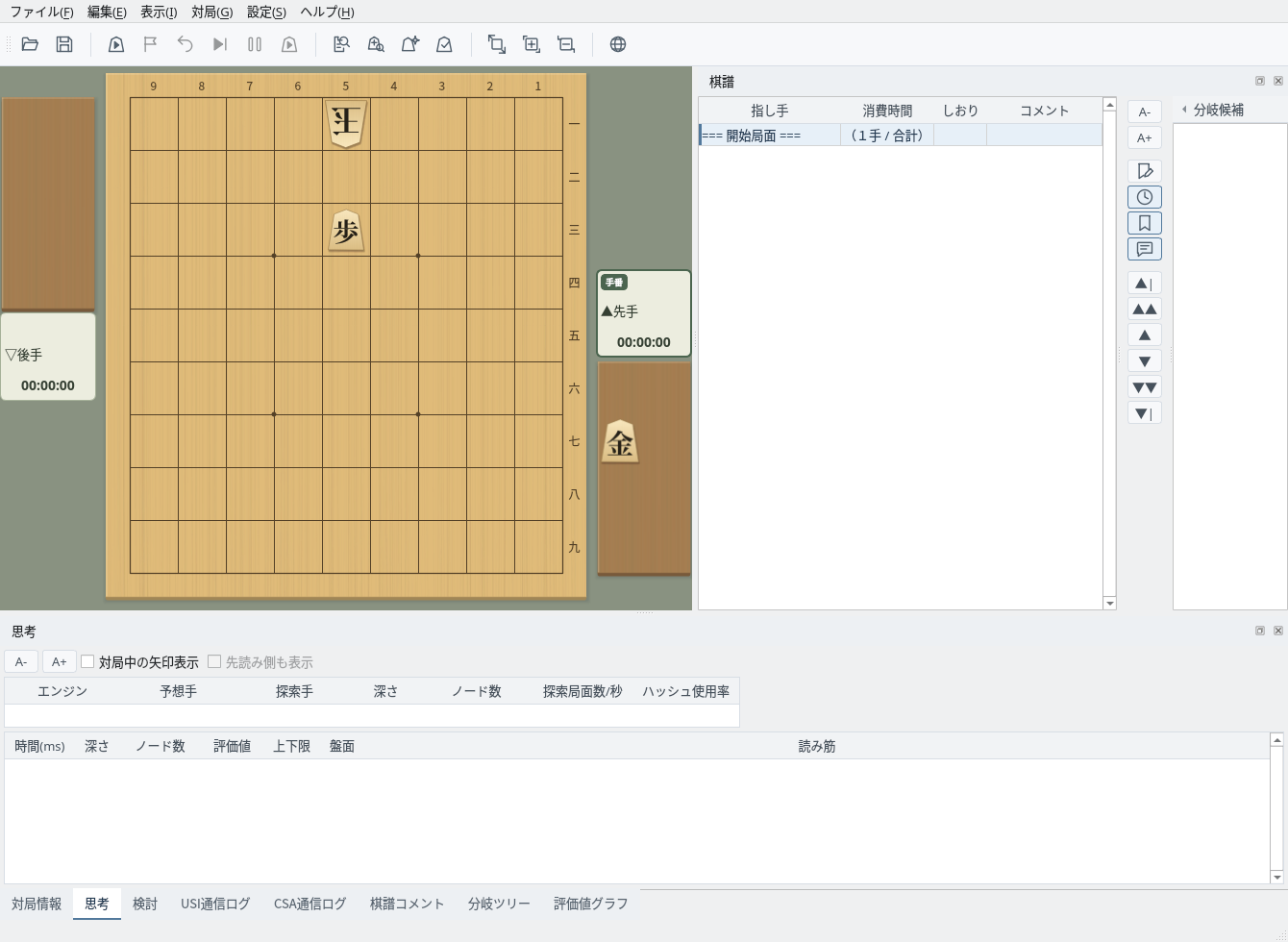Save the game with floppy disk icon

(x=64, y=44)
